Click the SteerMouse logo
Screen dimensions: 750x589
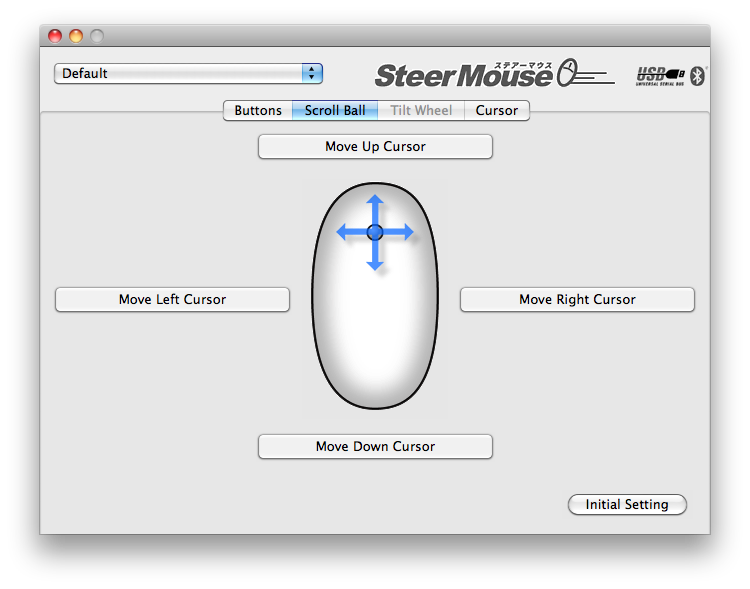[x=494, y=73]
